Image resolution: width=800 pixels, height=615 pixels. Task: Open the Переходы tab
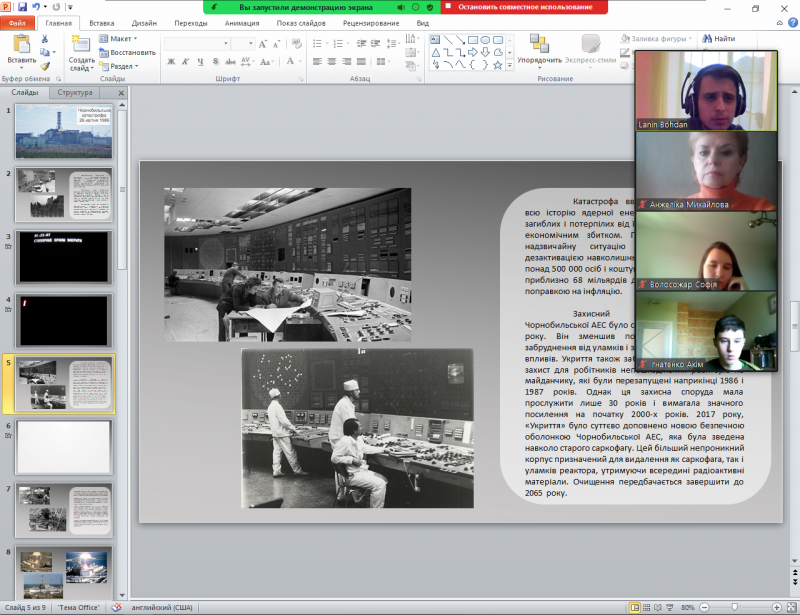pos(191,23)
